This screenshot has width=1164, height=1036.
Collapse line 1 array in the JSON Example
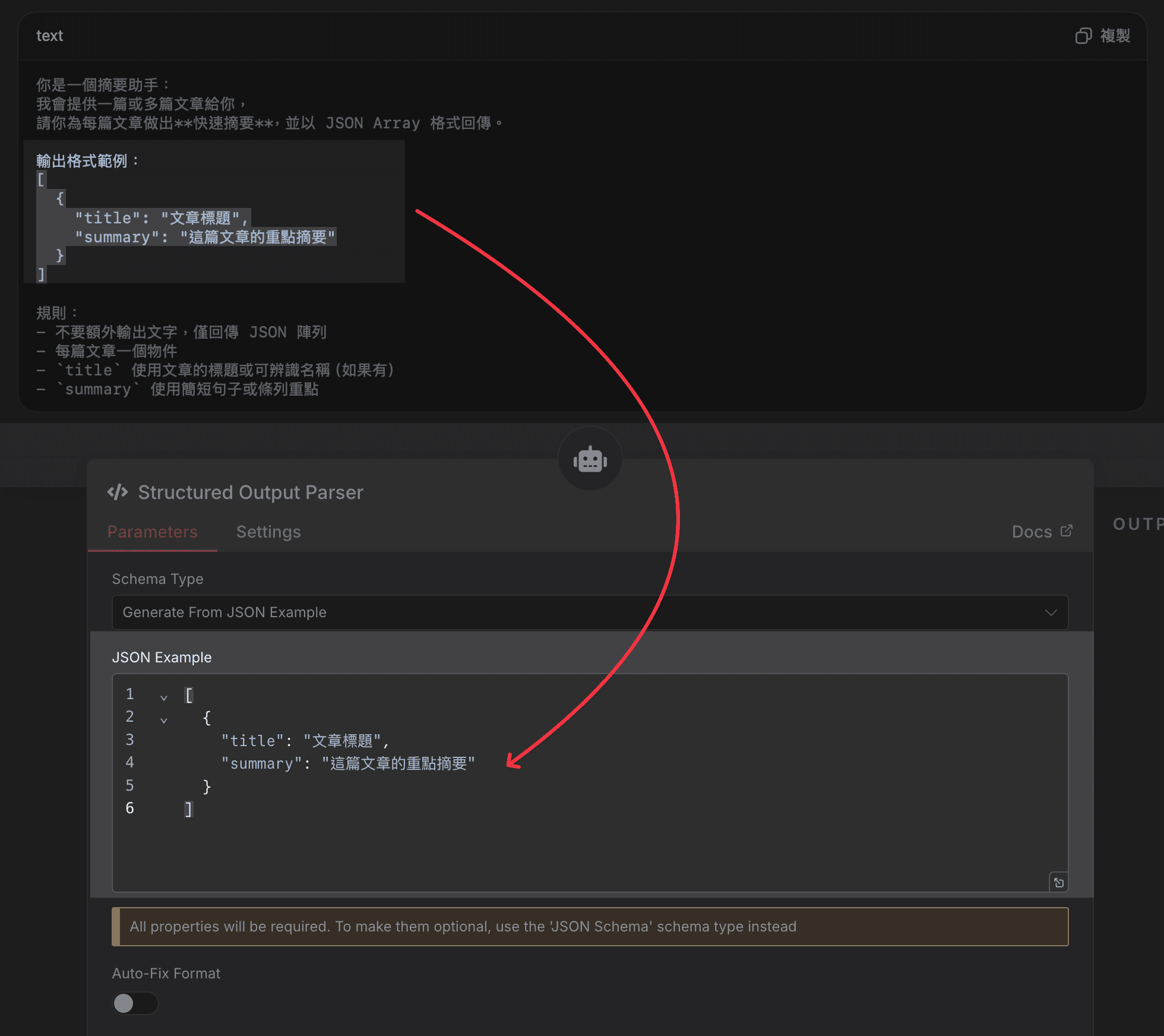[164, 697]
